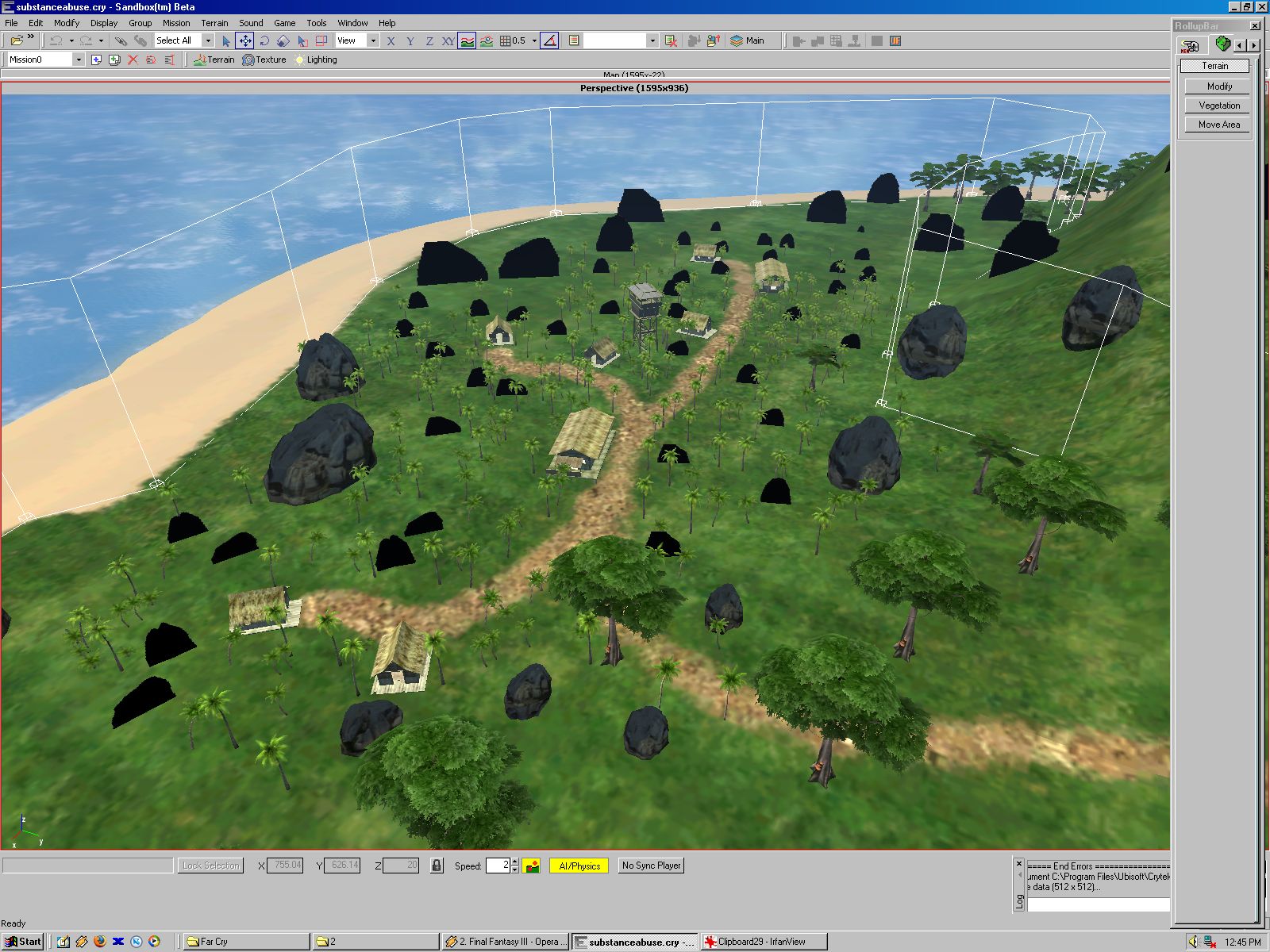The width and height of the screenshot is (1270, 952).
Task: Click the XY plane constraint
Action: 448,41
